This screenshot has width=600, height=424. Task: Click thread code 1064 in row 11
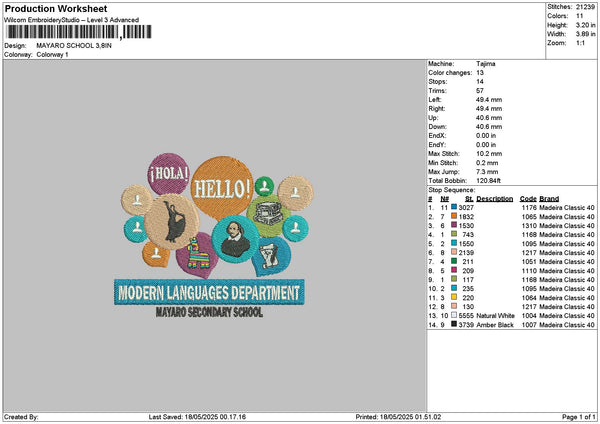pyautogui.click(x=529, y=298)
